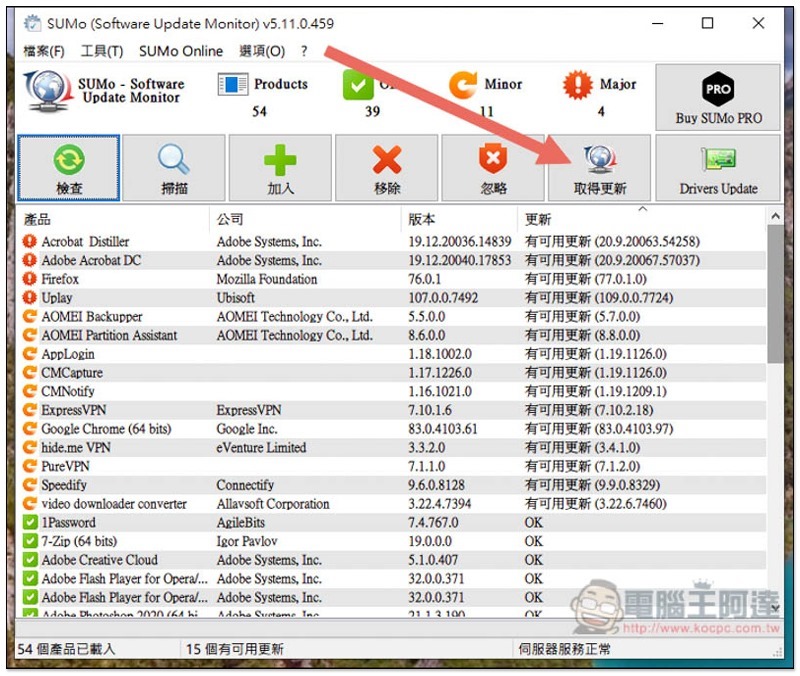Click the 忽略 (Ignore) shield button
This screenshot has height=676, width=800.
coord(493,168)
